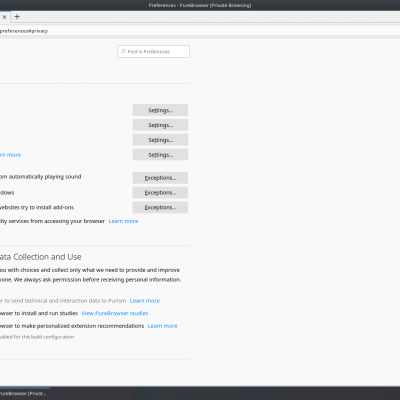Open View PureBrowser studies link

115,313
